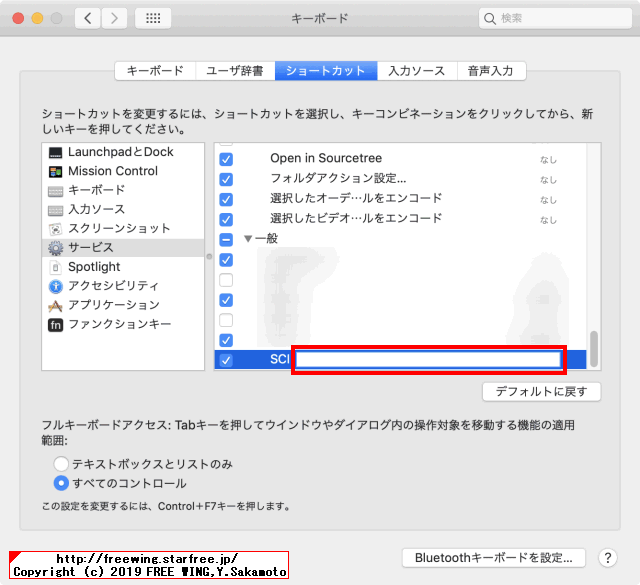
Task: Select すべてのコントロール radio button
Action: [x=61, y=483]
